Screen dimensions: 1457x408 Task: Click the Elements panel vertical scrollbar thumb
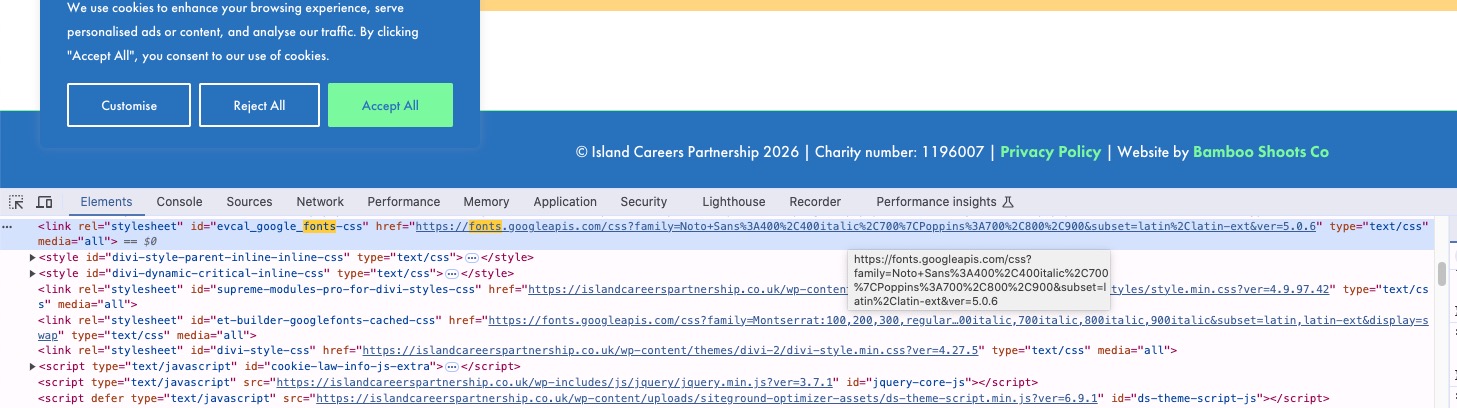point(1441,273)
